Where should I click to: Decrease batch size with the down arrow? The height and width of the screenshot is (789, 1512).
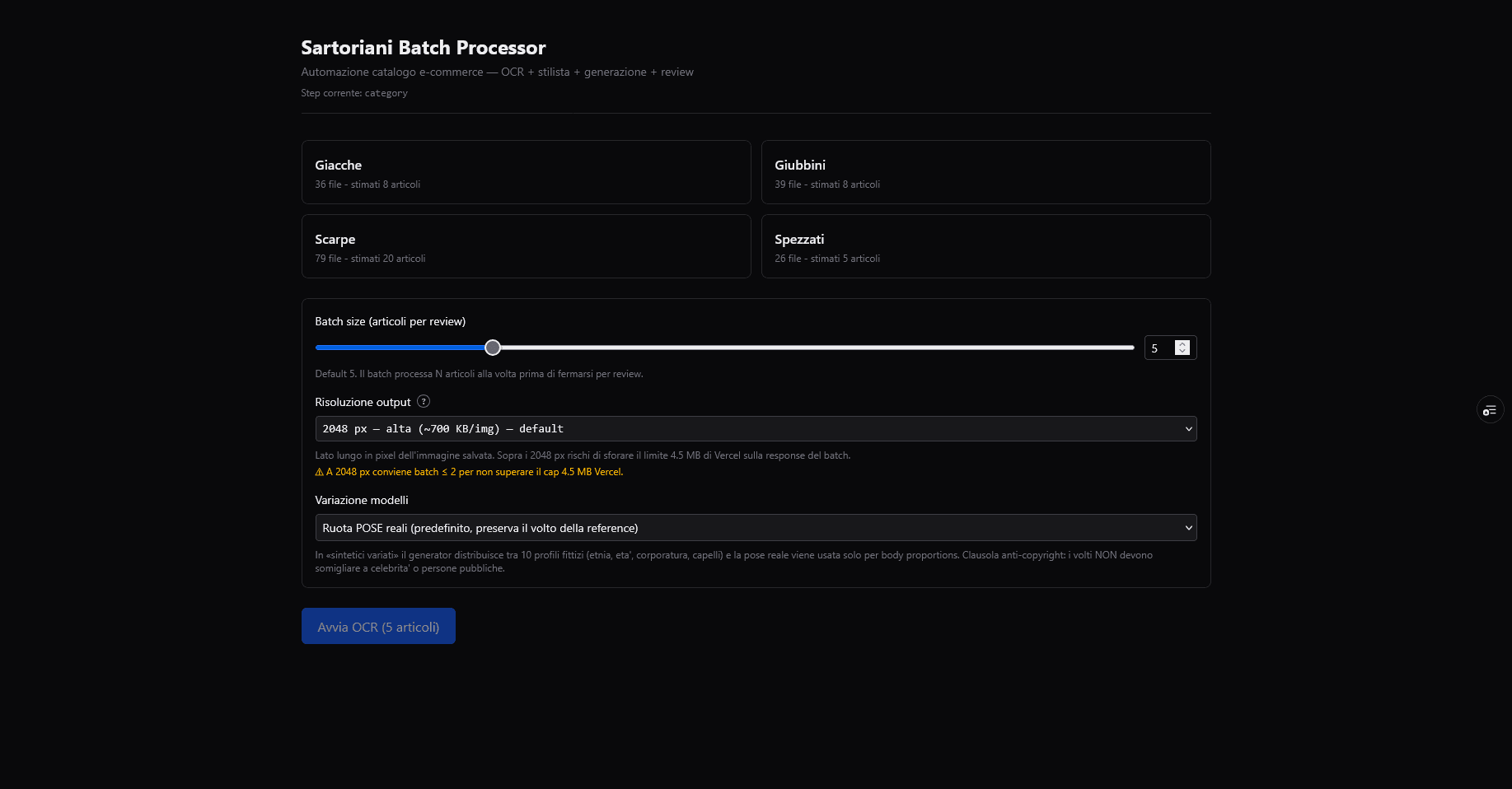click(1182, 352)
